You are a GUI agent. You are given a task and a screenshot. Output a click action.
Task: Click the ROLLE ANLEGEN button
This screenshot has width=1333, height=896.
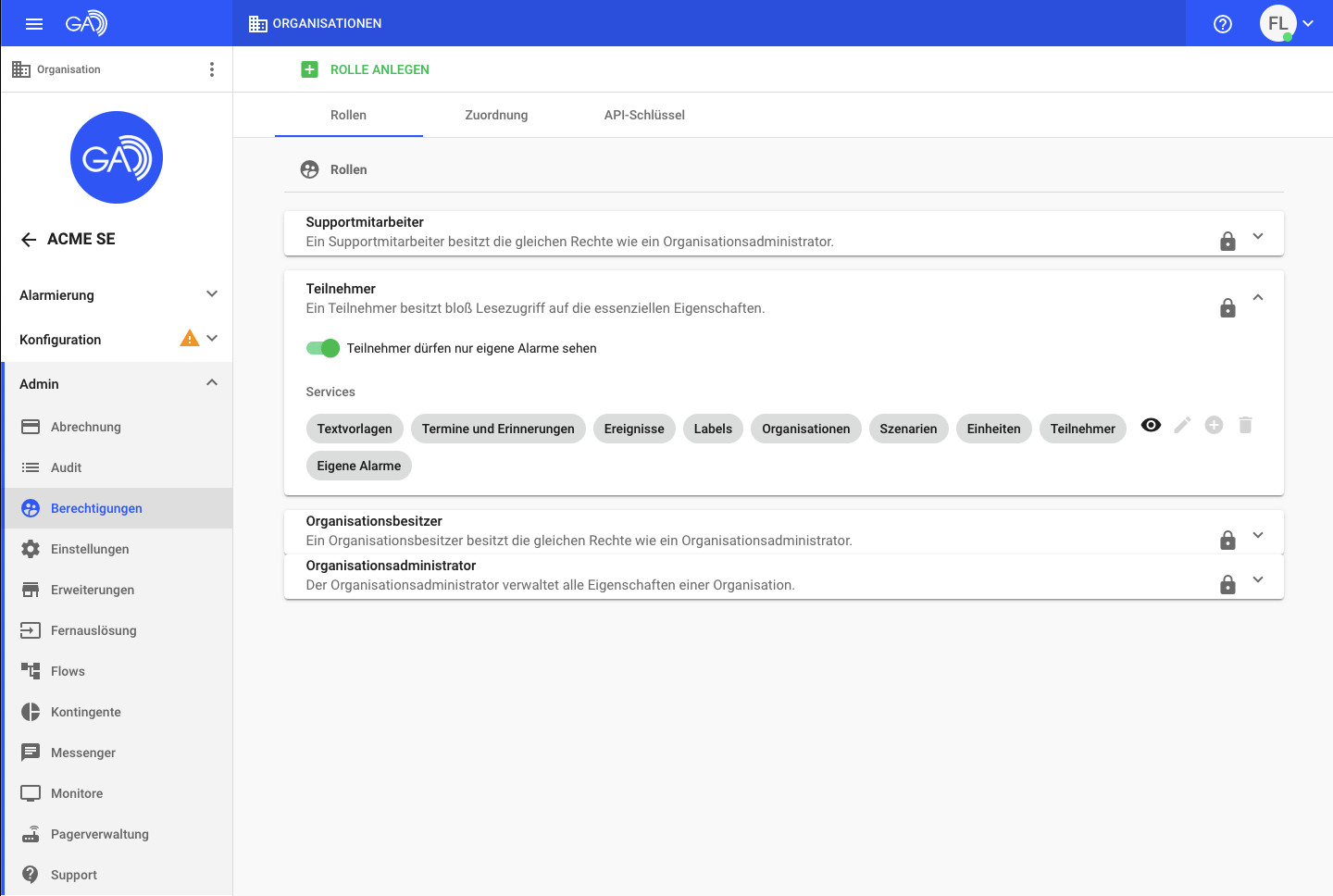pyautogui.click(x=366, y=69)
